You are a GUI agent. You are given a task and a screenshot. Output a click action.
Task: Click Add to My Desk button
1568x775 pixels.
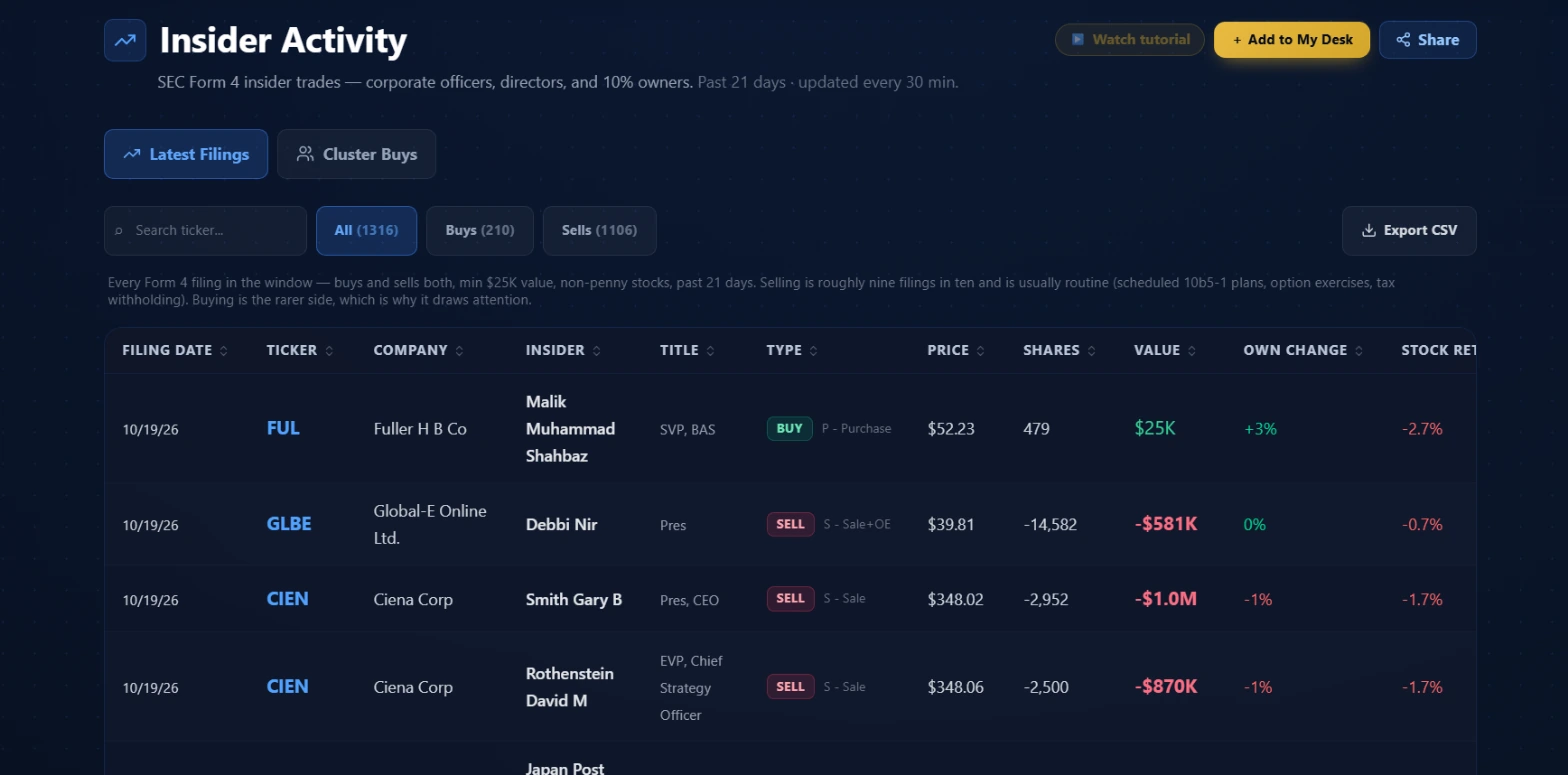(1292, 40)
